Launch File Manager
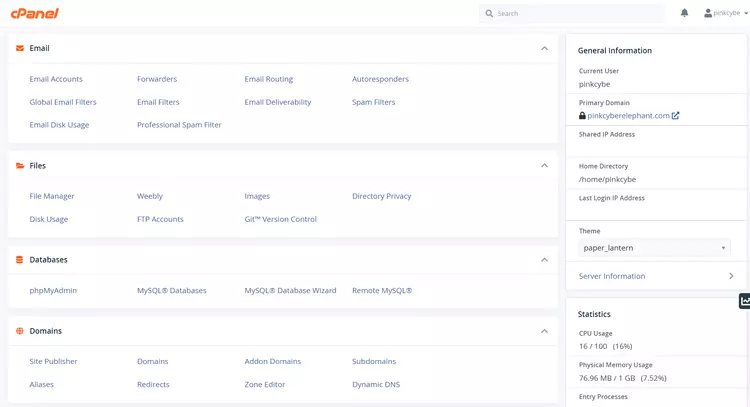Viewport: 750px width, 407px height. coord(52,196)
